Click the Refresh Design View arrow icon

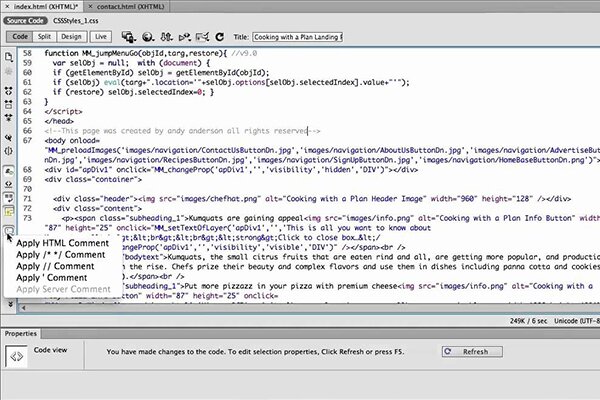click(x=220, y=37)
